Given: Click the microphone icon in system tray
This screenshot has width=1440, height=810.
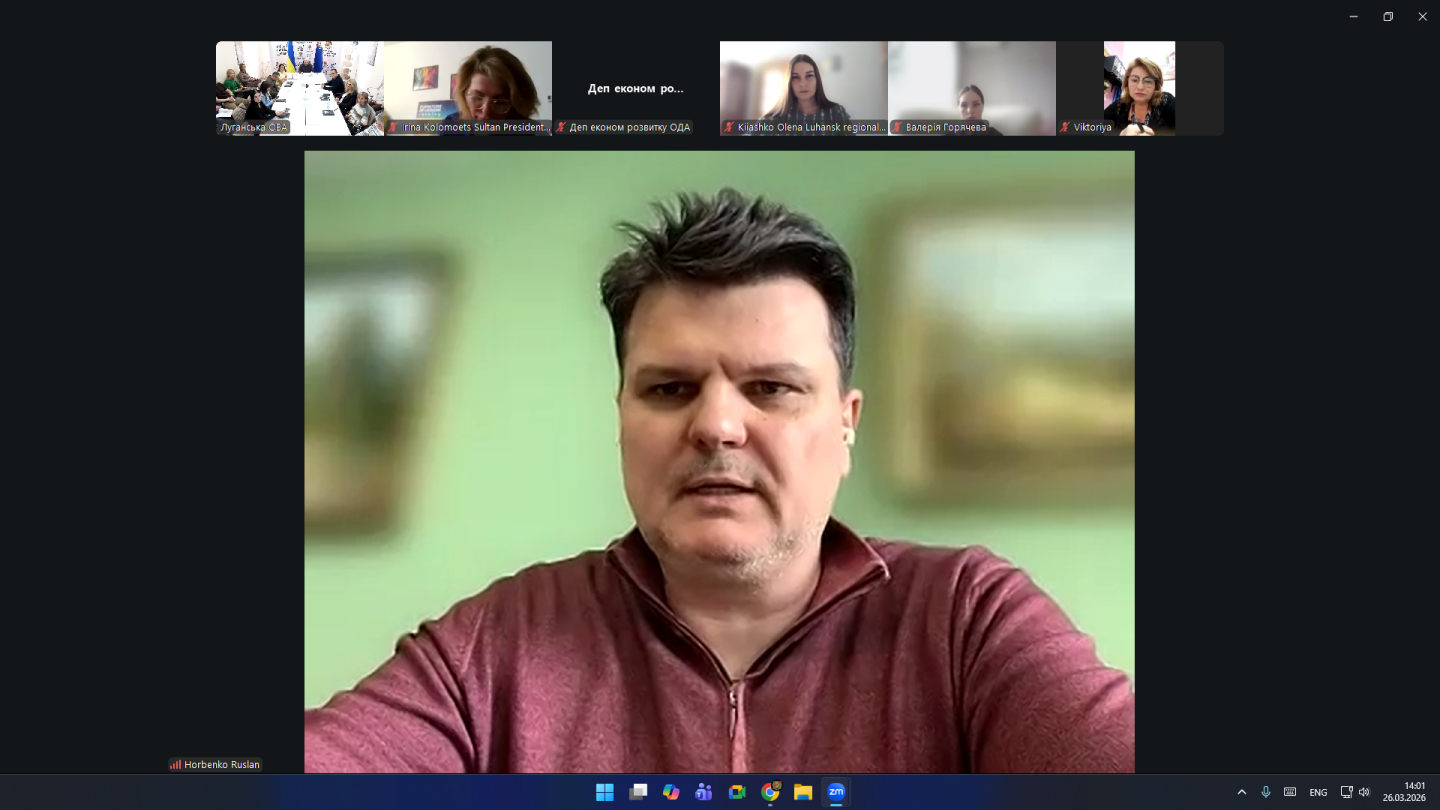Looking at the screenshot, I should pyautogui.click(x=1266, y=792).
